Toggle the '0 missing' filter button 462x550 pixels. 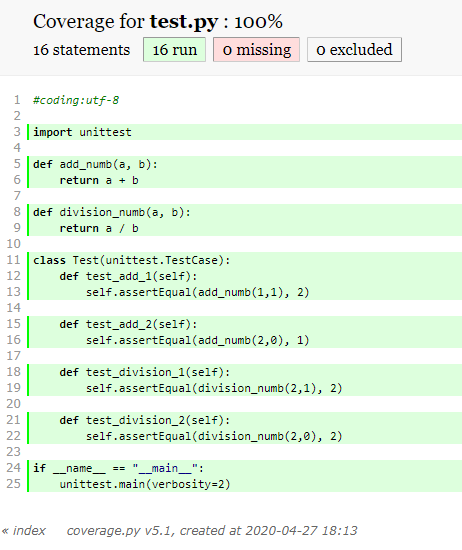(256, 50)
